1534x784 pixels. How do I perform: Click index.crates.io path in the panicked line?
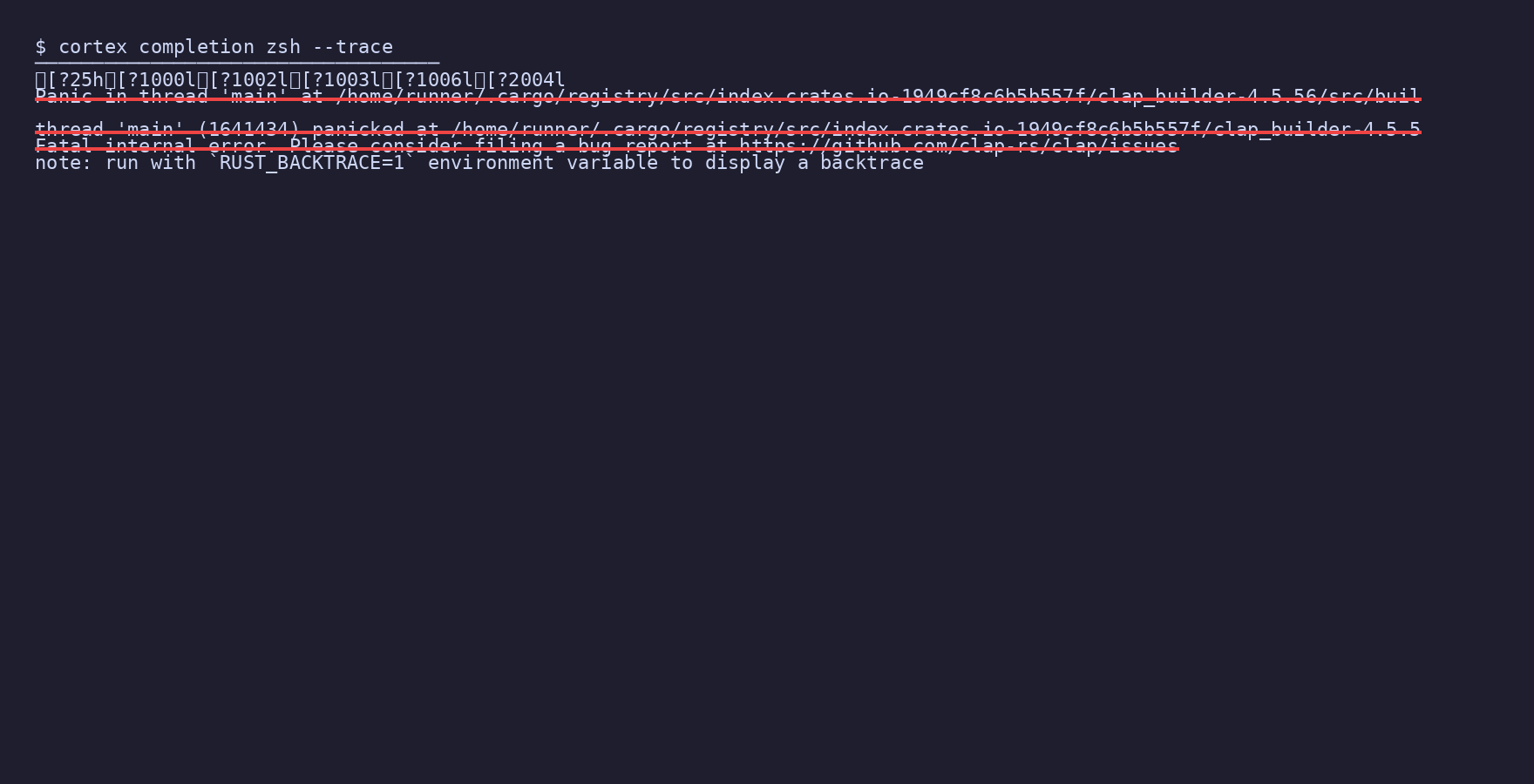(x=916, y=129)
